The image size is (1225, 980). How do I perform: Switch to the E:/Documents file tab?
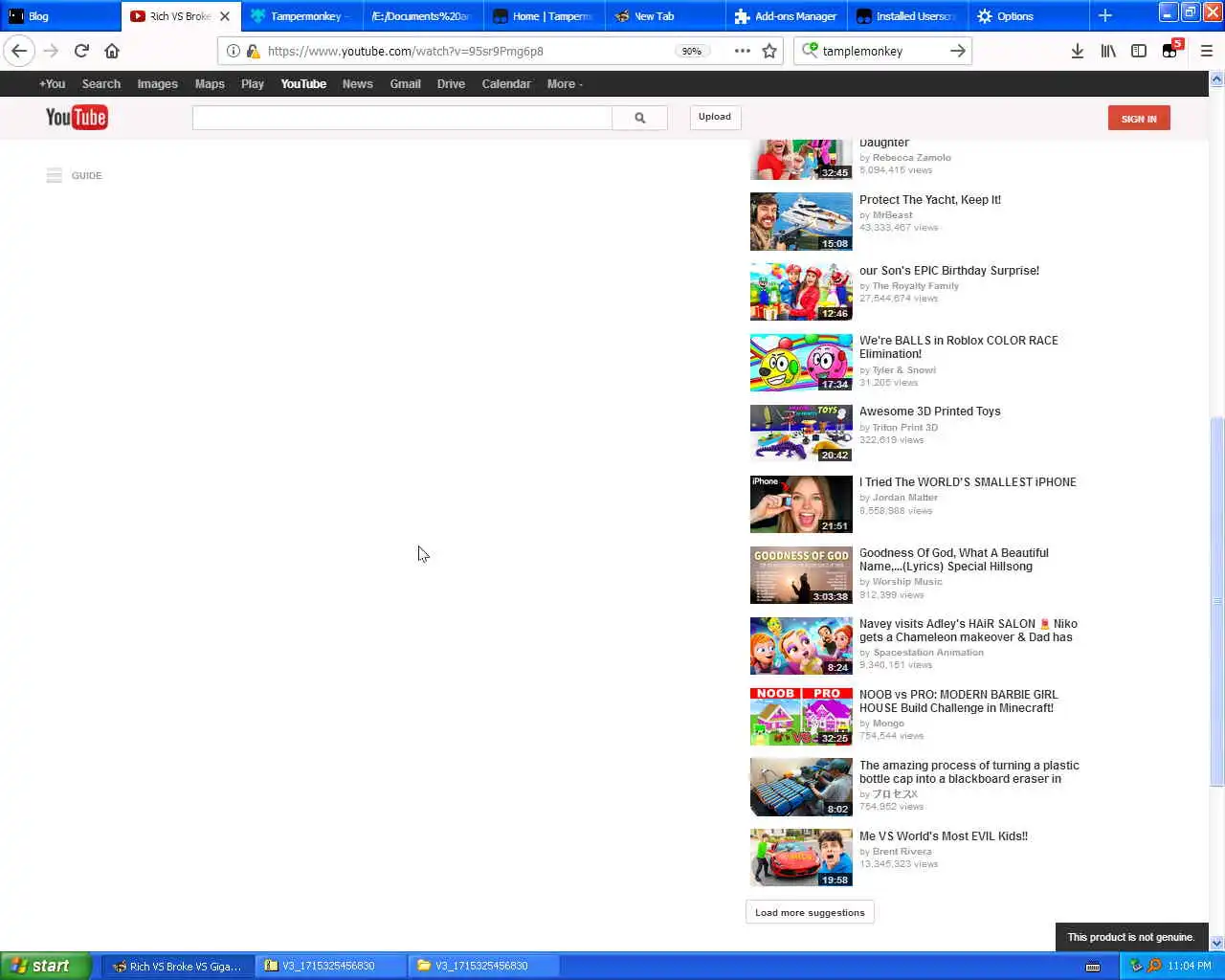pos(423,16)
